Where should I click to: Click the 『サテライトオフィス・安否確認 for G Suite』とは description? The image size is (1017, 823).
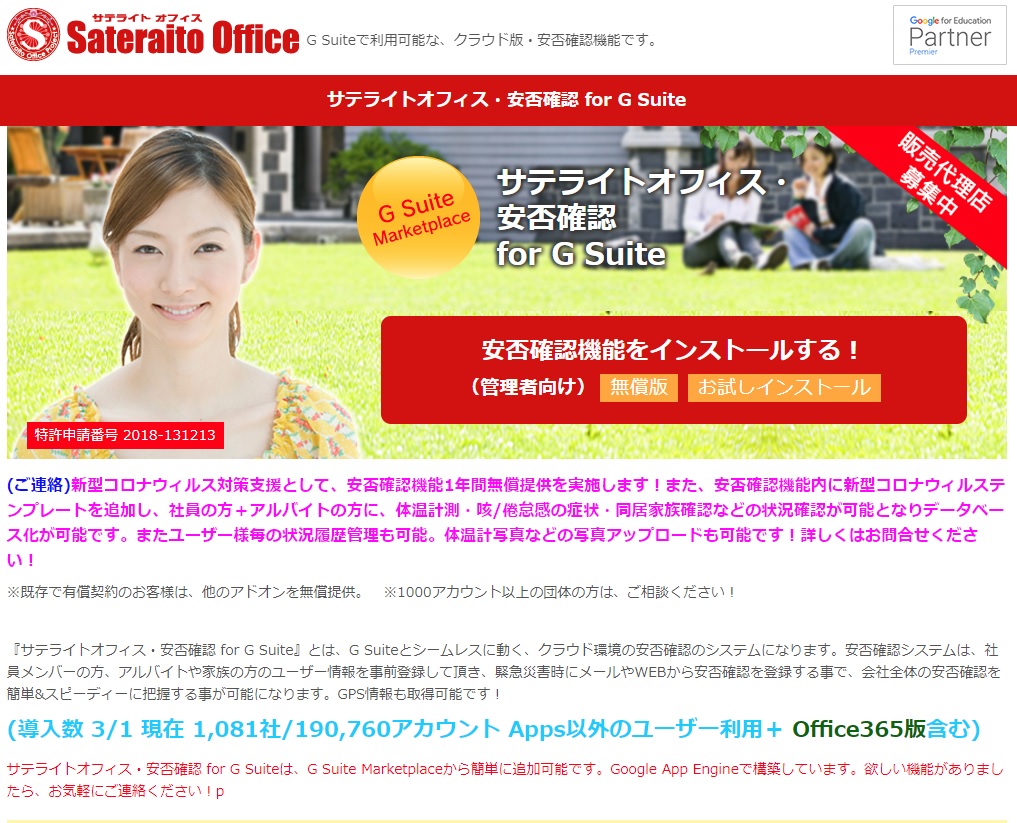504,672
